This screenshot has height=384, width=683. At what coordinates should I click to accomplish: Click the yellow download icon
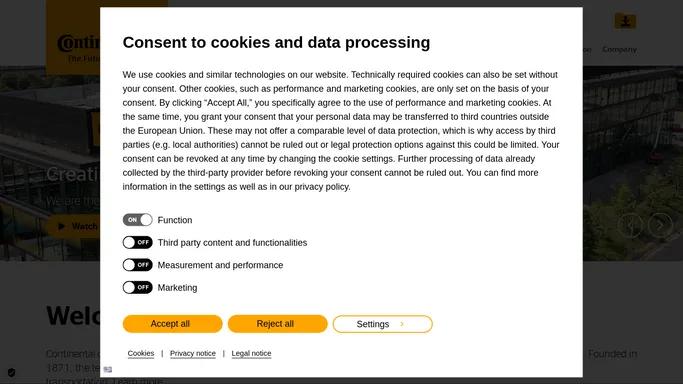coord(625,21)
